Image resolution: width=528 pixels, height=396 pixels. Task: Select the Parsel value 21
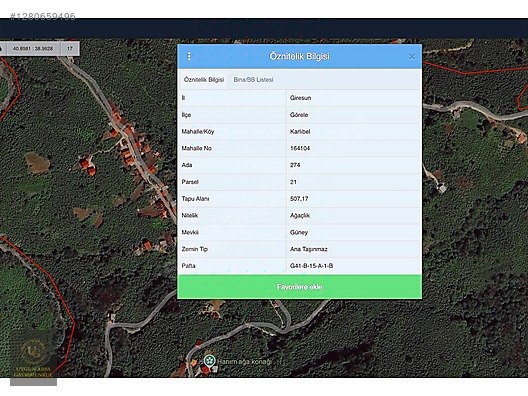pyautogui.click(x=354, y=182)
